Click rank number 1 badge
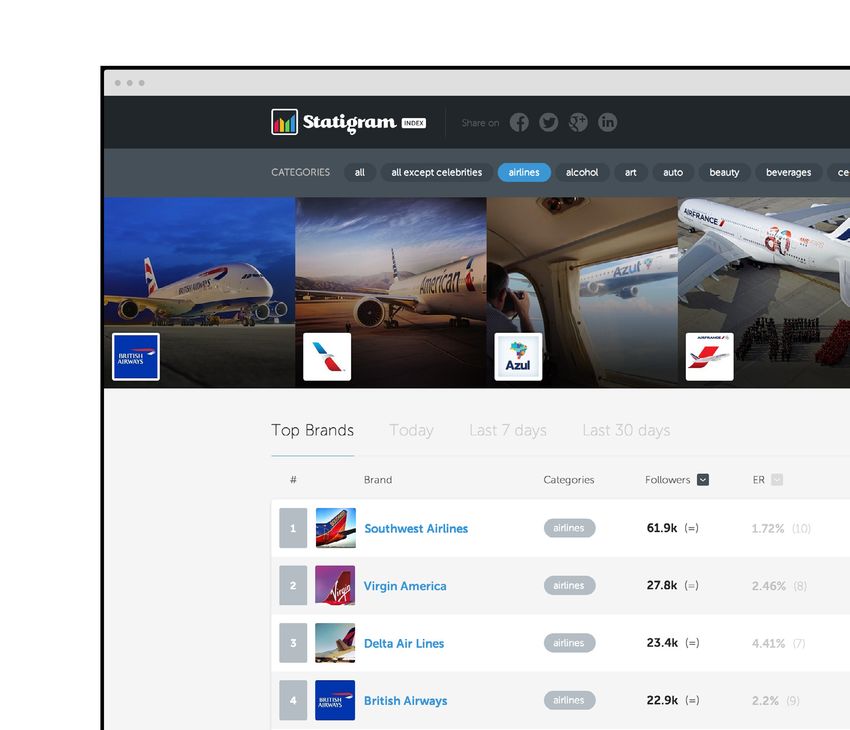 point(293,528)
